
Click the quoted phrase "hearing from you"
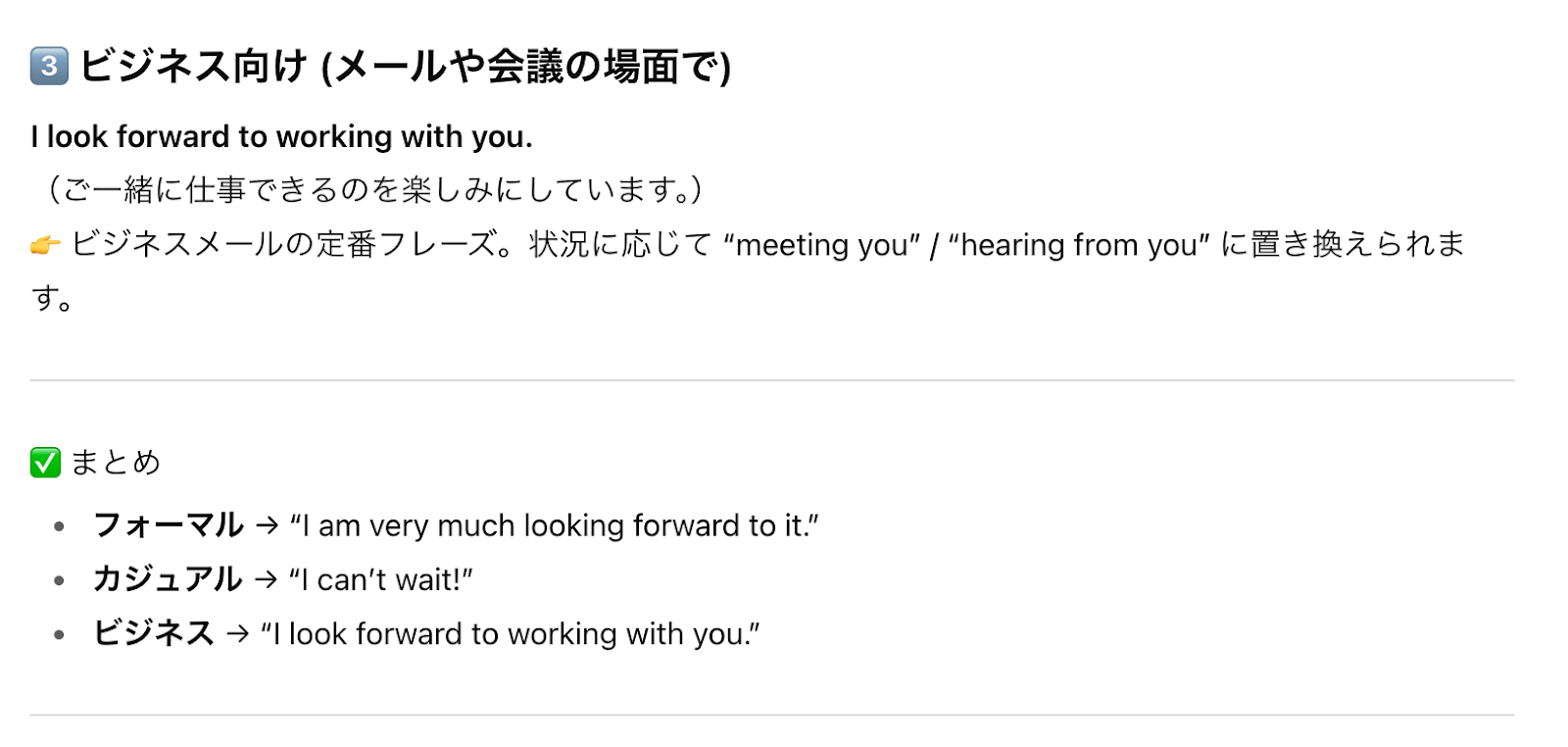(x=1079, y=245)
